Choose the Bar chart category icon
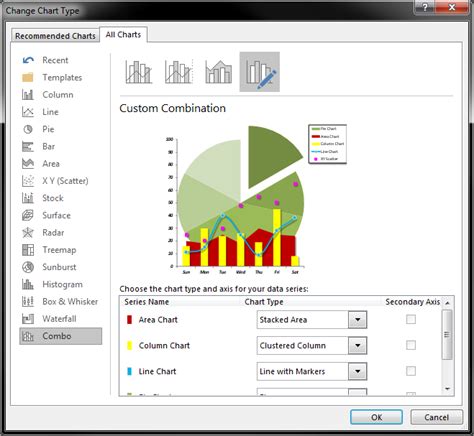This screenshot has height=436, width=474. click(x=28, y=147)
